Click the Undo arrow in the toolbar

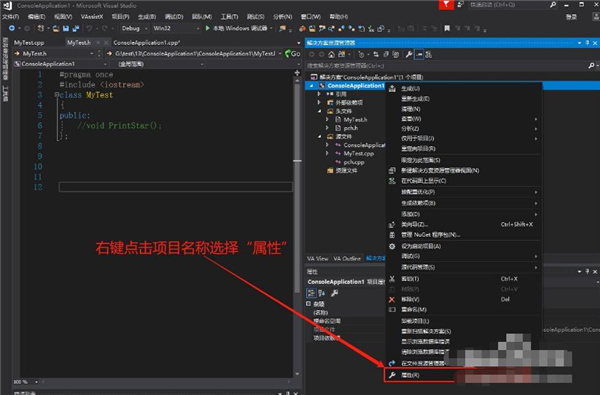pyautogui.click(x=89, y=28)
